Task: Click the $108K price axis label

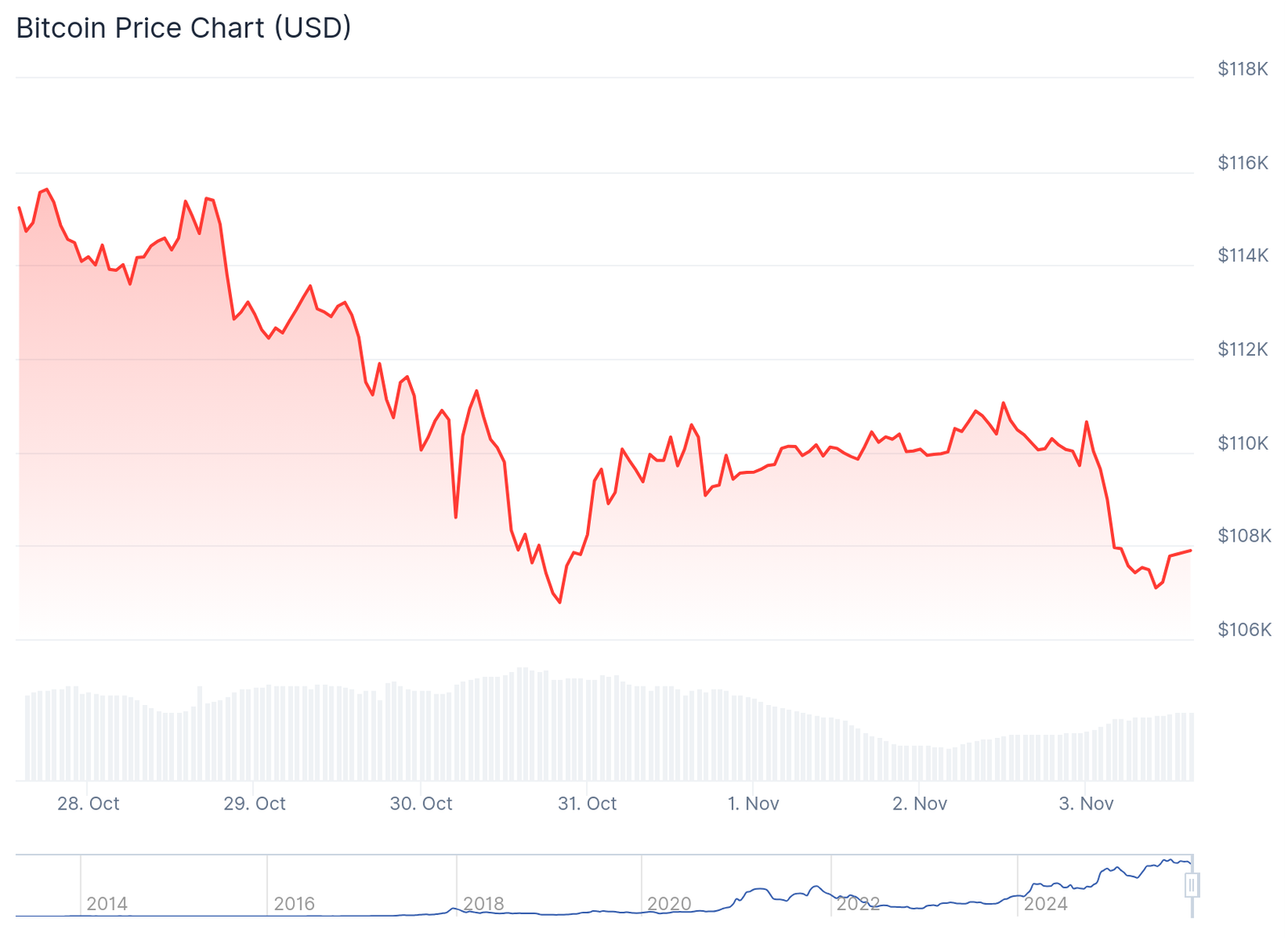Action: tap(1244, 536)
